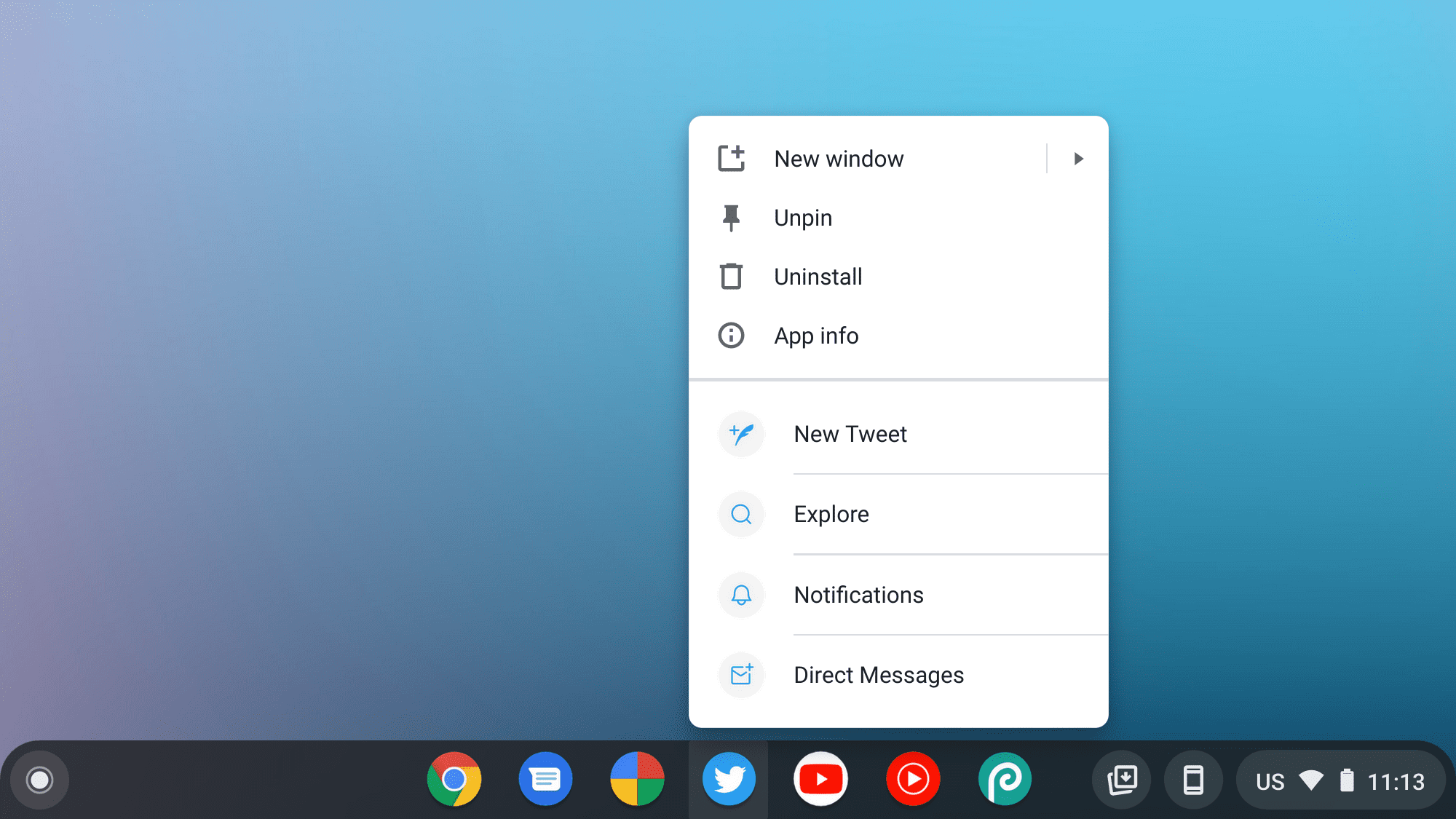Select App info from context menu

[815, 334]
